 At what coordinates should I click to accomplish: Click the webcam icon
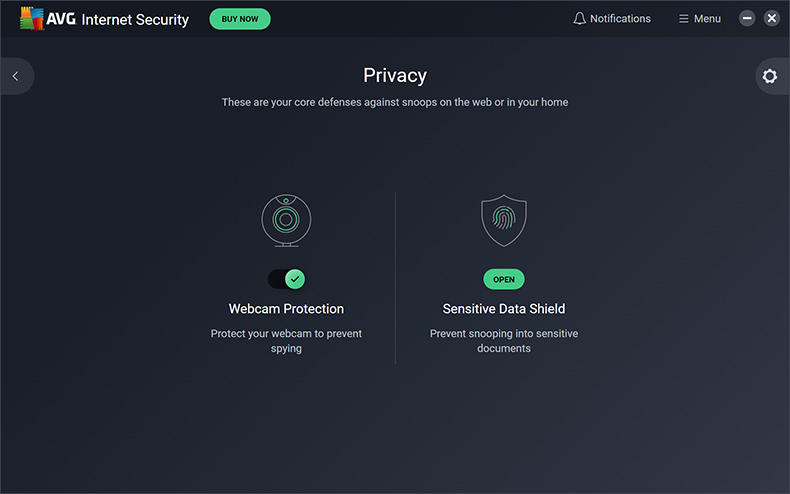pos(286,220)
